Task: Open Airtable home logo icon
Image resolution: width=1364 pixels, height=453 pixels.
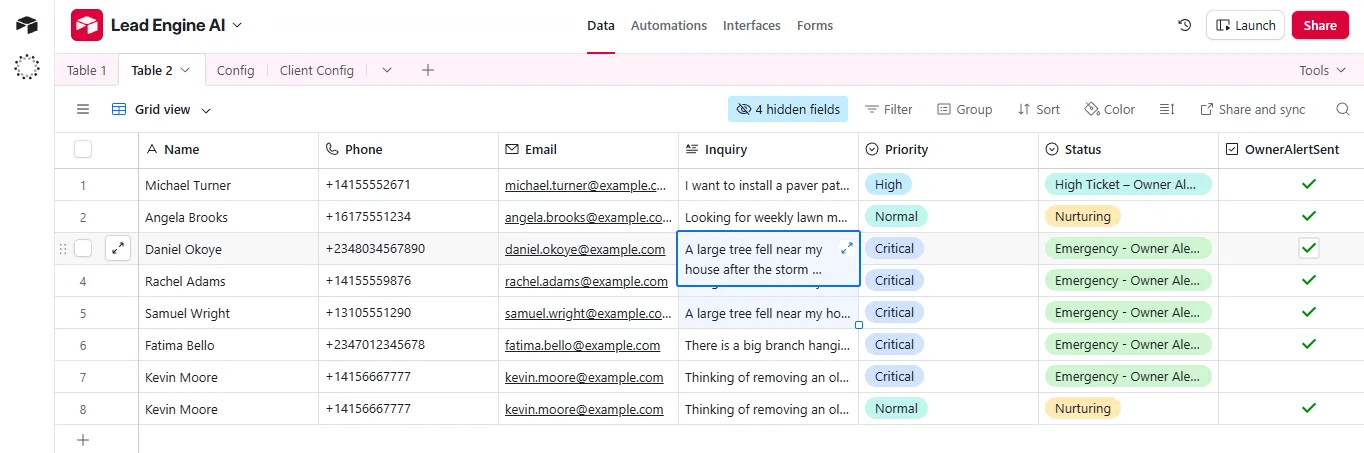Action: [27, 25]
